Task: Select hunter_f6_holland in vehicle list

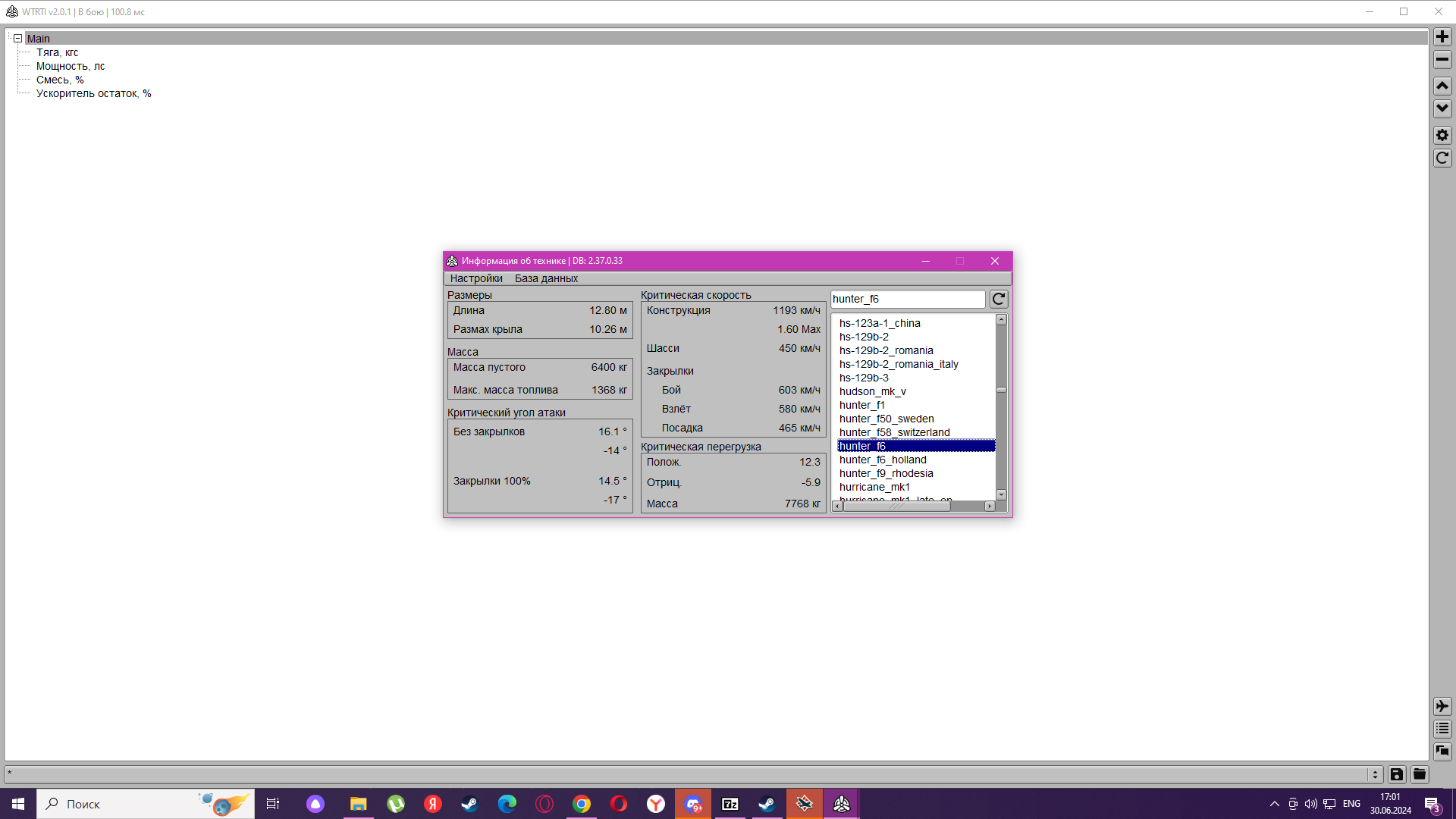Action: click(x=883, y=460)
